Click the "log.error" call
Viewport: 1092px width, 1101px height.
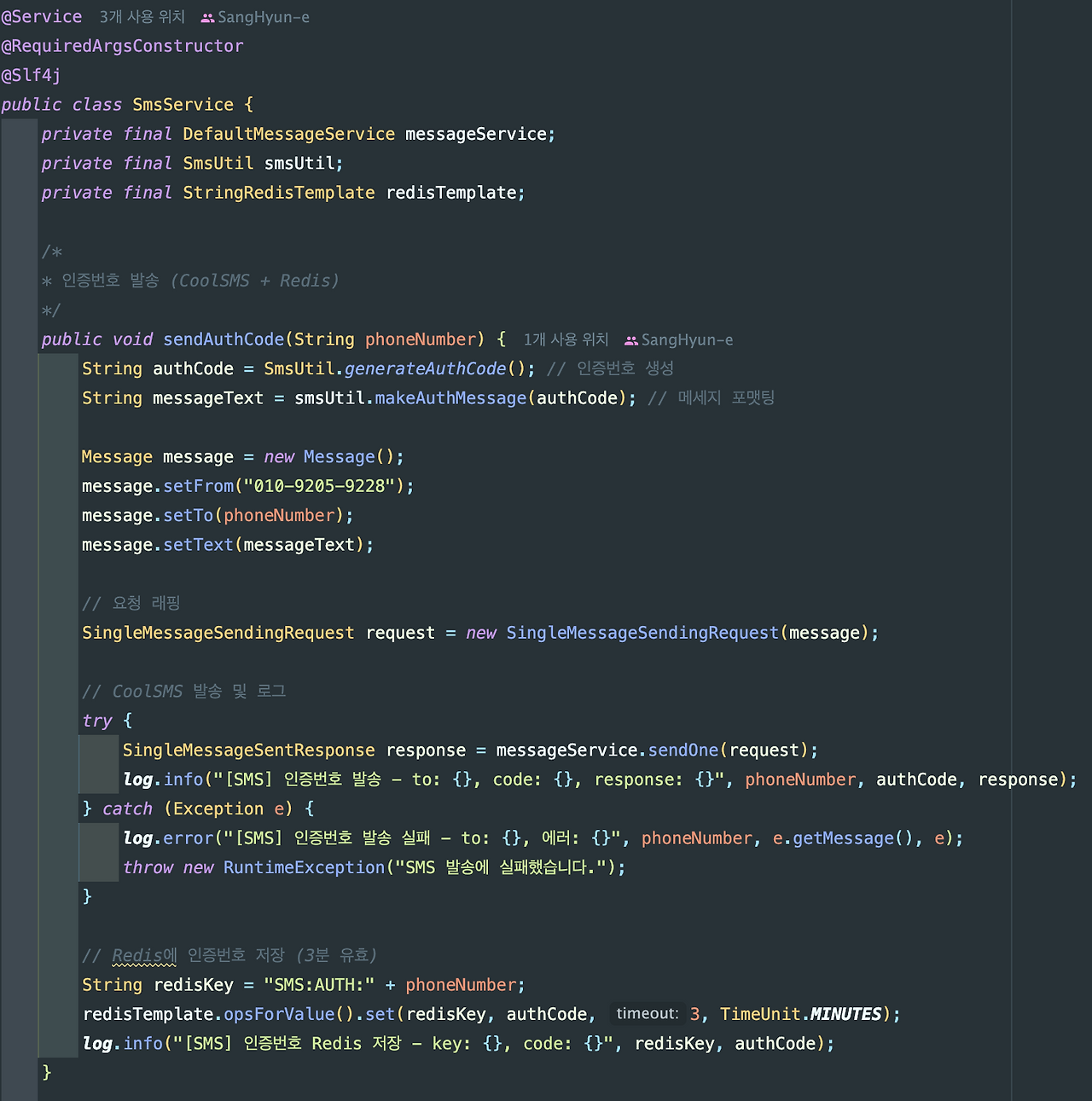pos(167,838)
